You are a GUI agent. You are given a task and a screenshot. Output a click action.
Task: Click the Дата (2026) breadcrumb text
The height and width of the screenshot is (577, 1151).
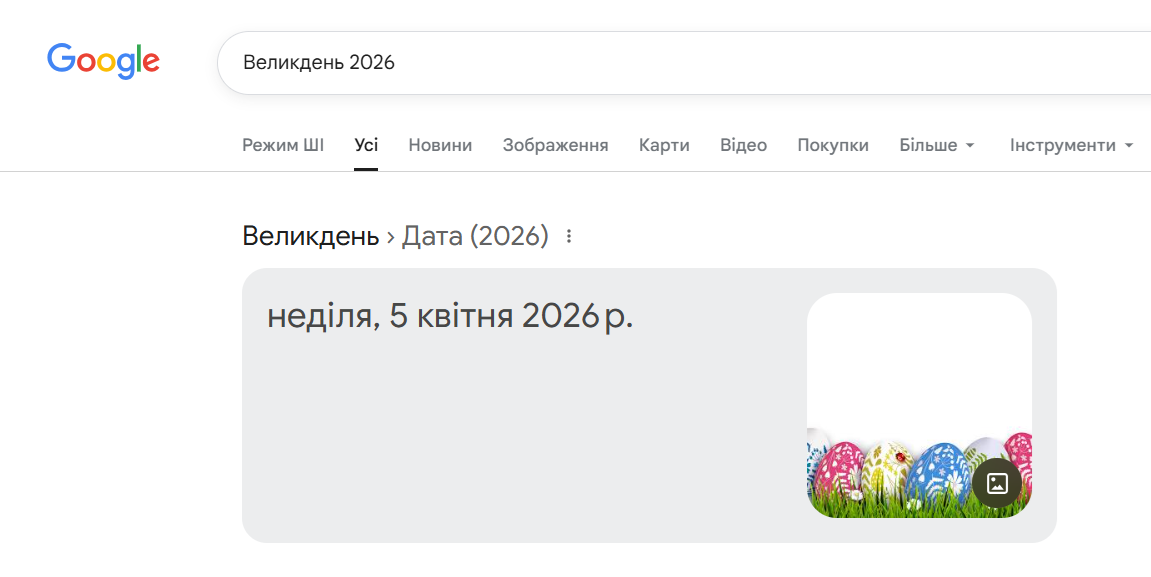pos(475,237)
